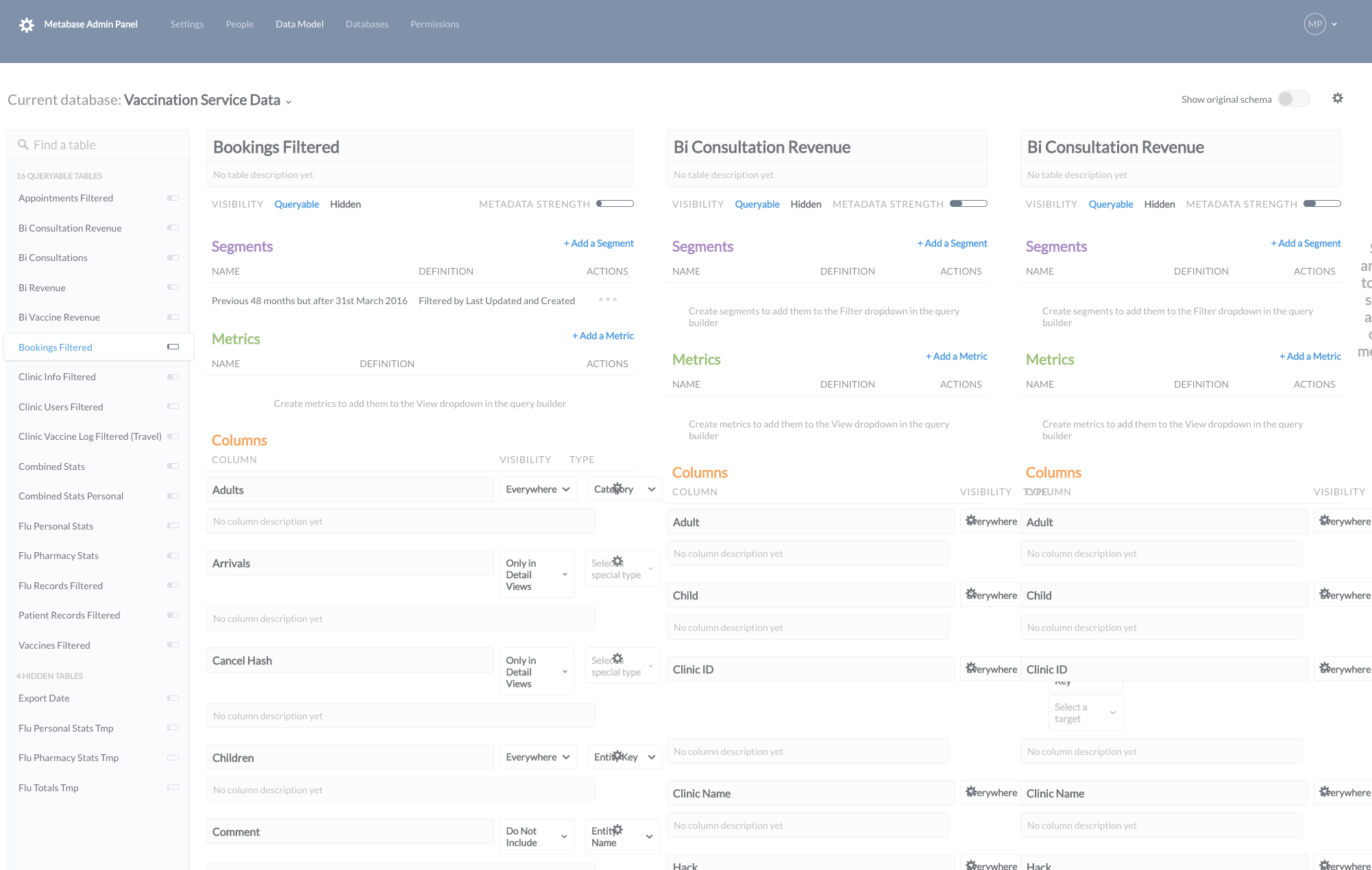Image resolution: width=1372 pixels, height=870 pixels.
Task: Toggle visibility of the Flu Totals Tmp table
Action: click(173, 787)
